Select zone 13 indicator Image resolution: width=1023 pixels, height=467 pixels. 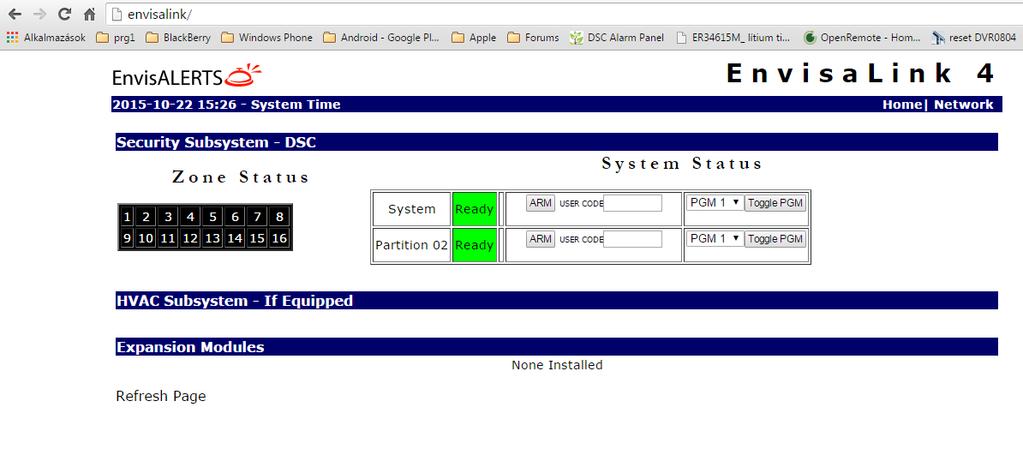[213, 239]
